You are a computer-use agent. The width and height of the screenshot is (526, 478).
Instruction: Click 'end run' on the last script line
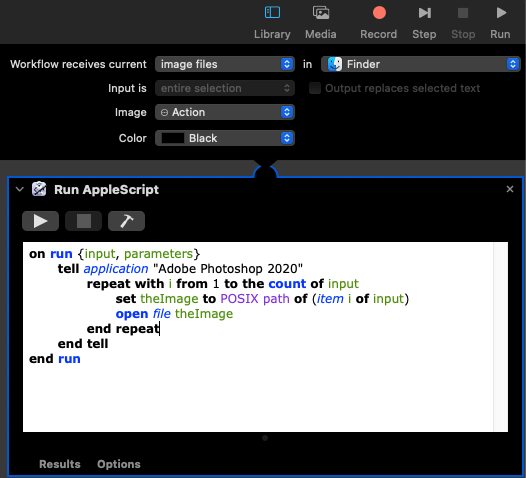click(x=55, y=359)
